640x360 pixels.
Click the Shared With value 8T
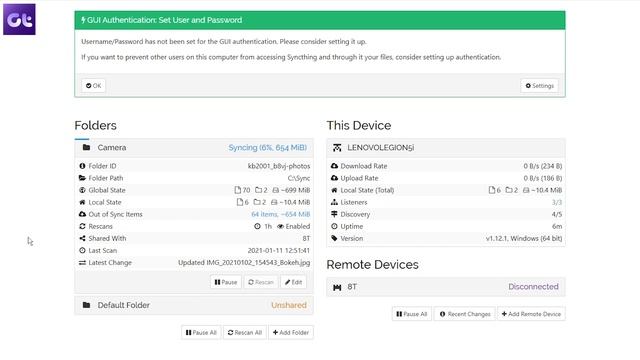(x=306, y=238)
